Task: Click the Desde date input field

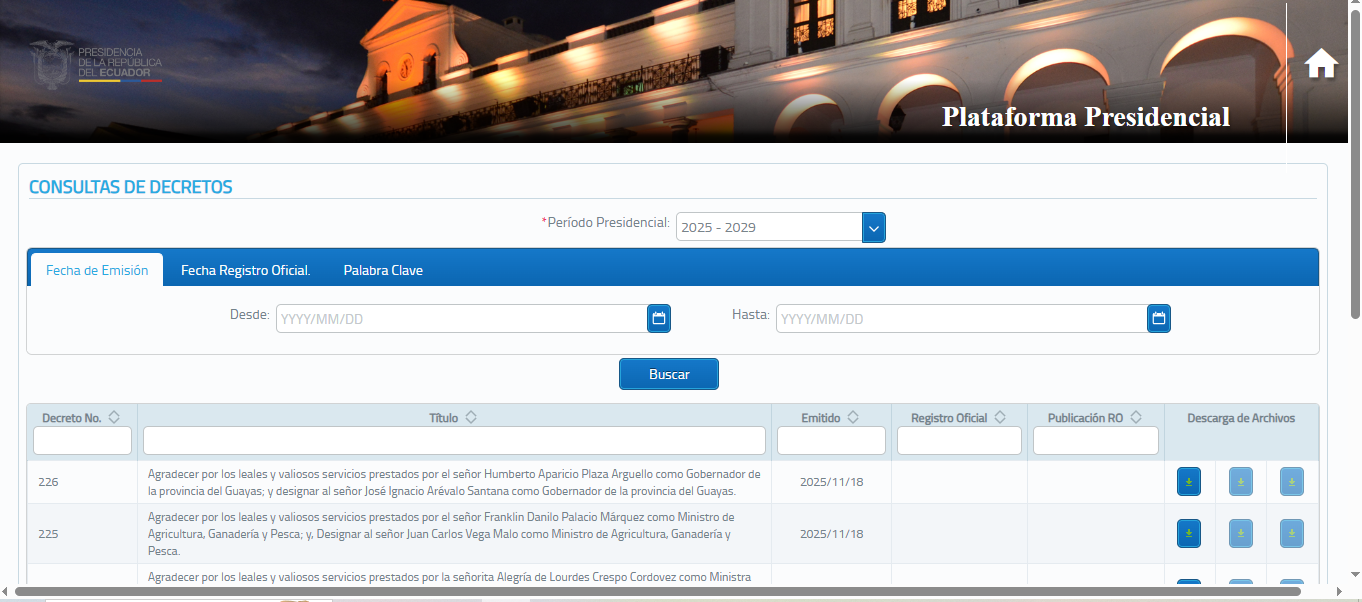Action: tap(461, 319)
